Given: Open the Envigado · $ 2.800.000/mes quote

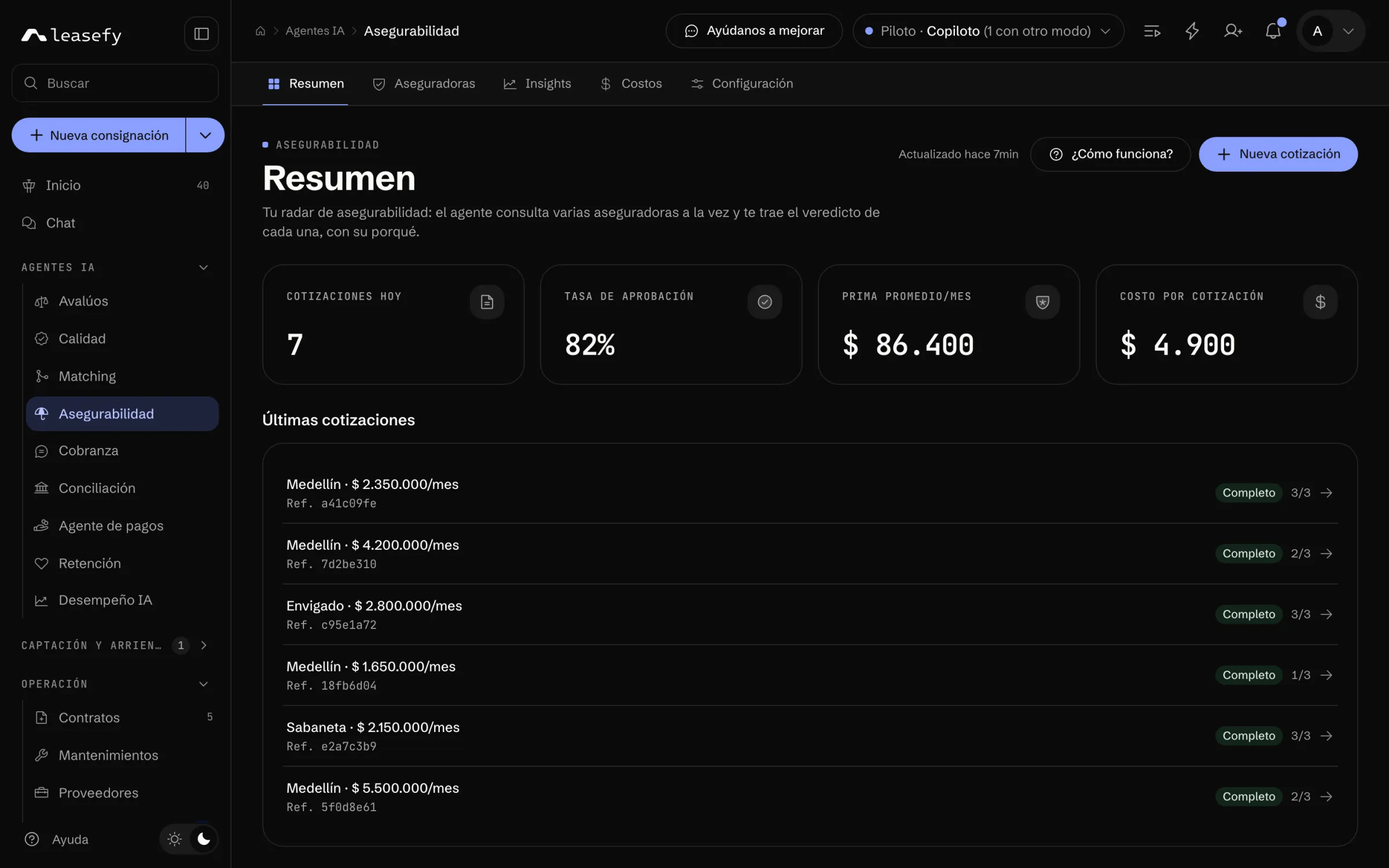Looking at the screenshot, I should (810, 614).
